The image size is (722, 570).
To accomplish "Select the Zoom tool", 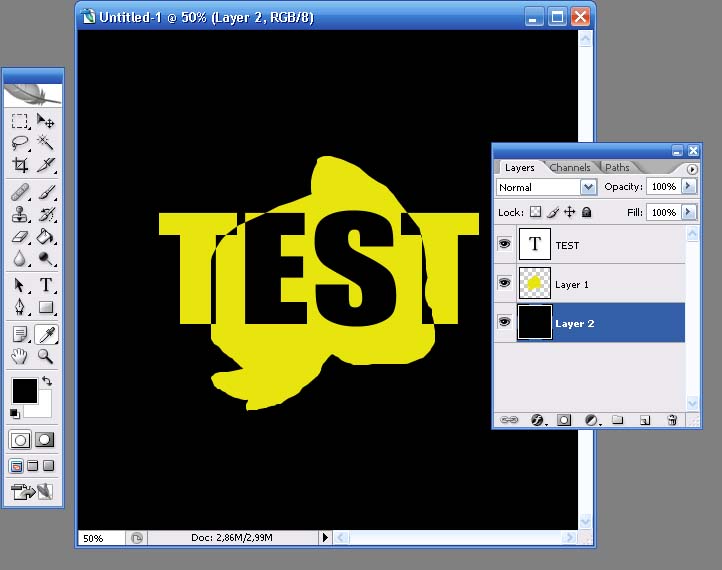I will [x=46, y=356].
